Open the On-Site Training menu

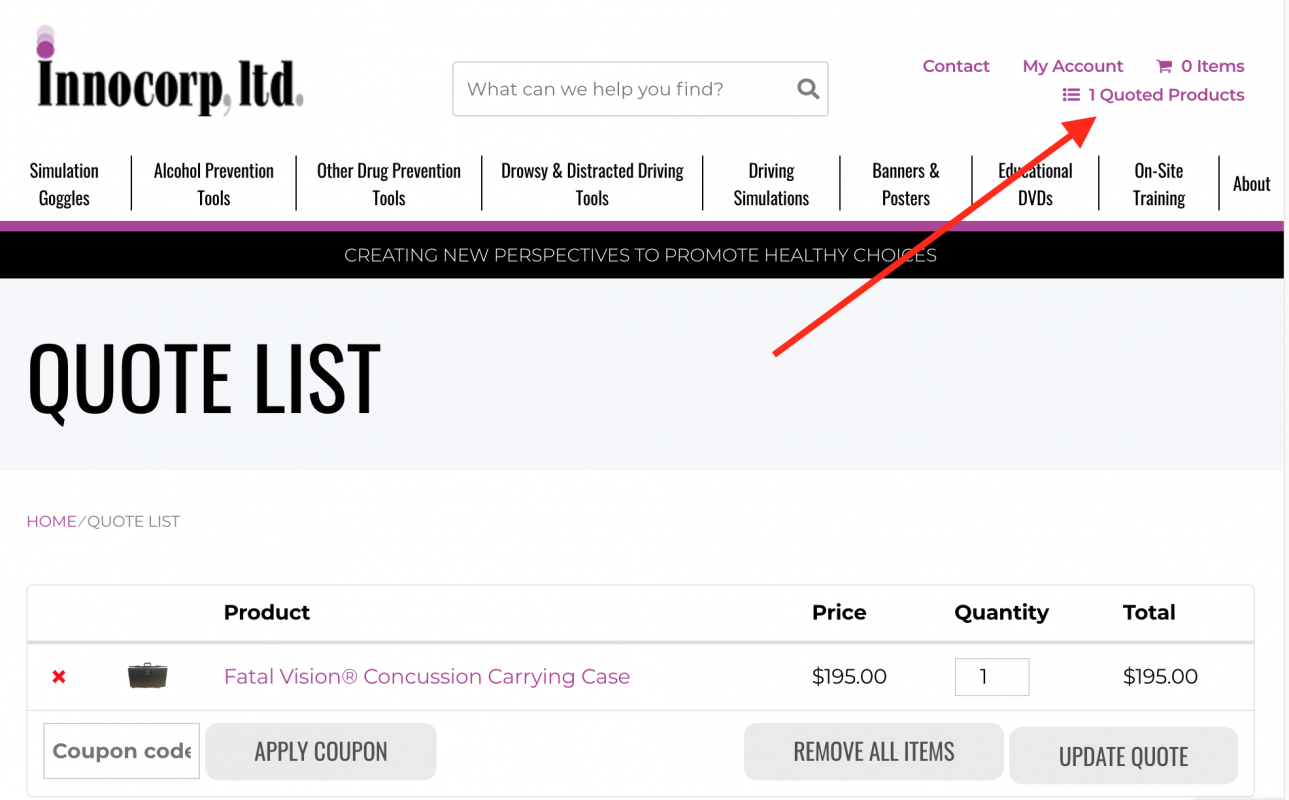1158,183
